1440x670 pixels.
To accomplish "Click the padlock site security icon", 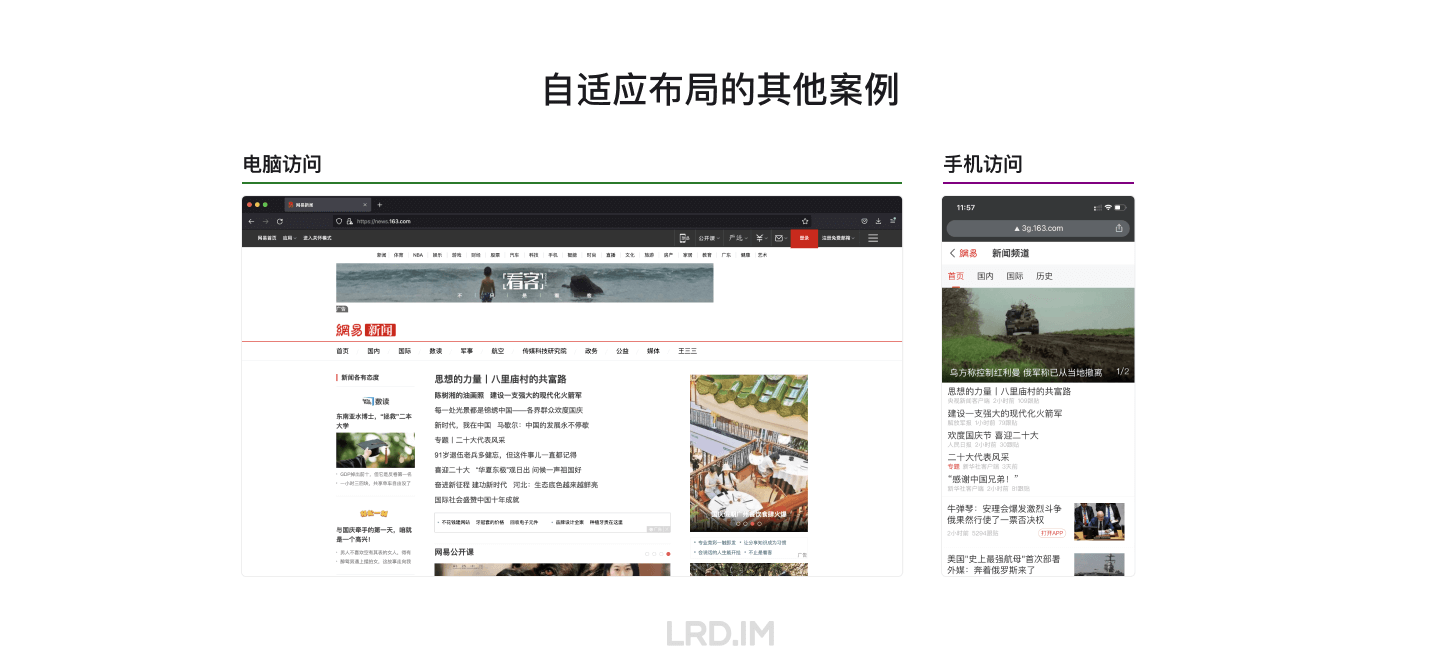I will point(348,221).
